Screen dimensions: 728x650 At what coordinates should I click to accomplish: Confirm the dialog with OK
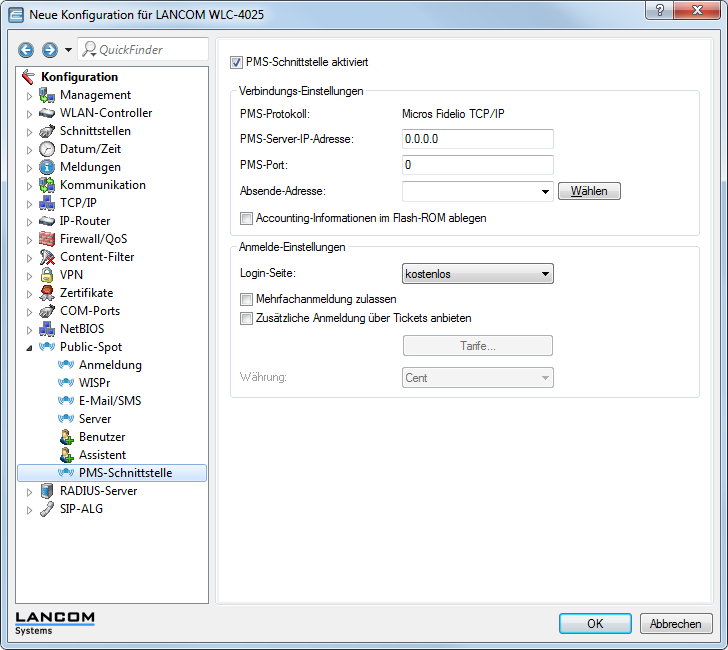[x=595, y=623]
